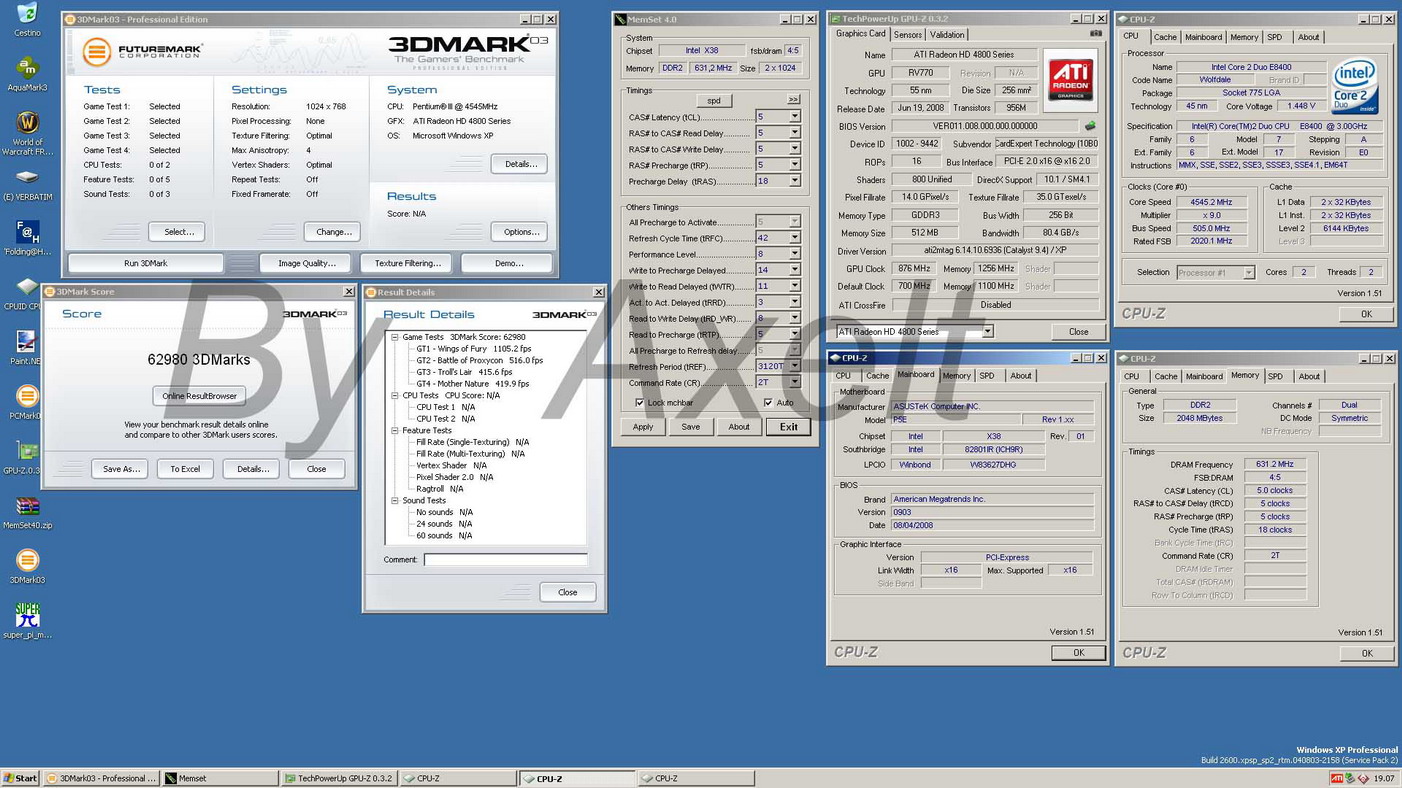Open Refresh Cycle Time (tRFC) dropdown

tap(795, 238)
